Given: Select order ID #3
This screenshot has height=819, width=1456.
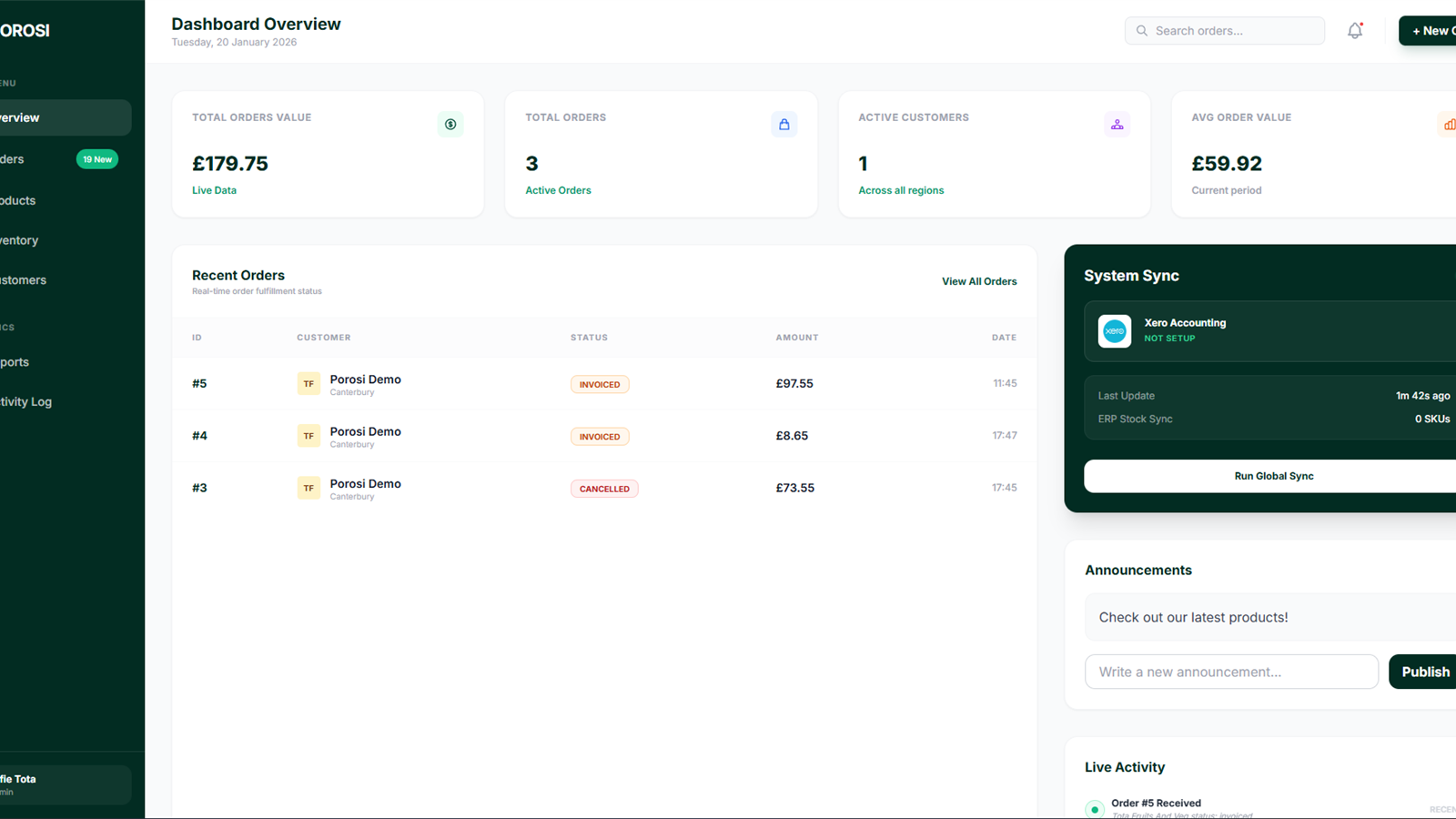Looking at the screenshot, I should tap(199, 488).
